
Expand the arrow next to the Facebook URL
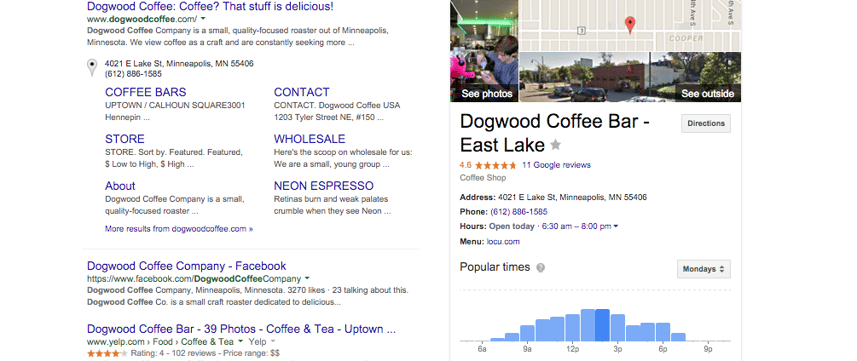coord(307,278)
